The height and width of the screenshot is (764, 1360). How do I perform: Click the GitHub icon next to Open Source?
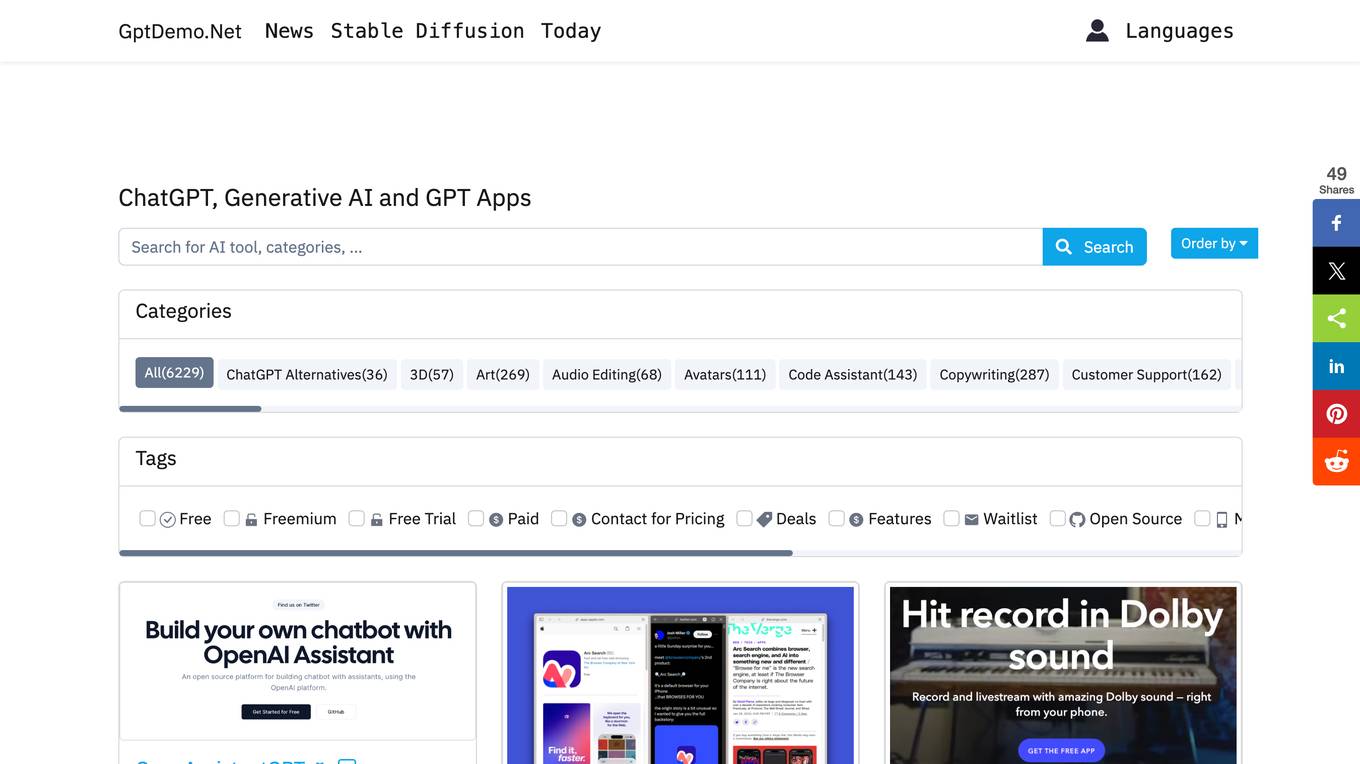(1077, 519)
